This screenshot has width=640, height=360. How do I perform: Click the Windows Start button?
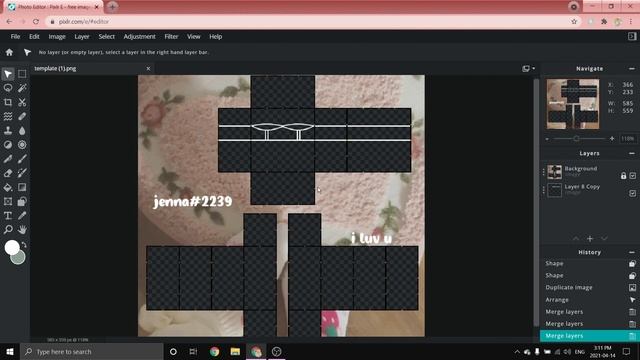10,351
